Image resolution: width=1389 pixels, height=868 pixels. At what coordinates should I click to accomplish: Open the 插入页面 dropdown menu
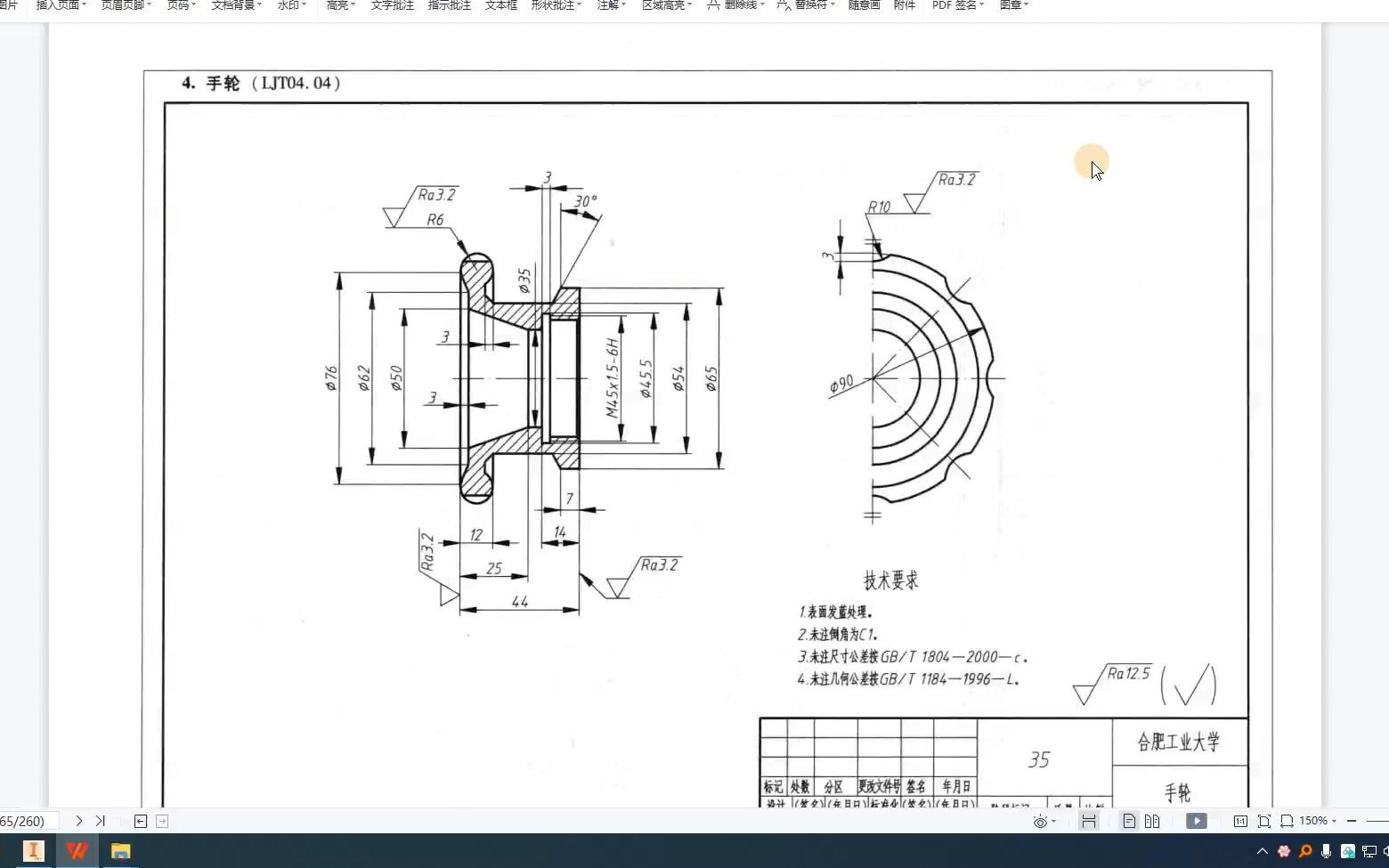point(61,5)
